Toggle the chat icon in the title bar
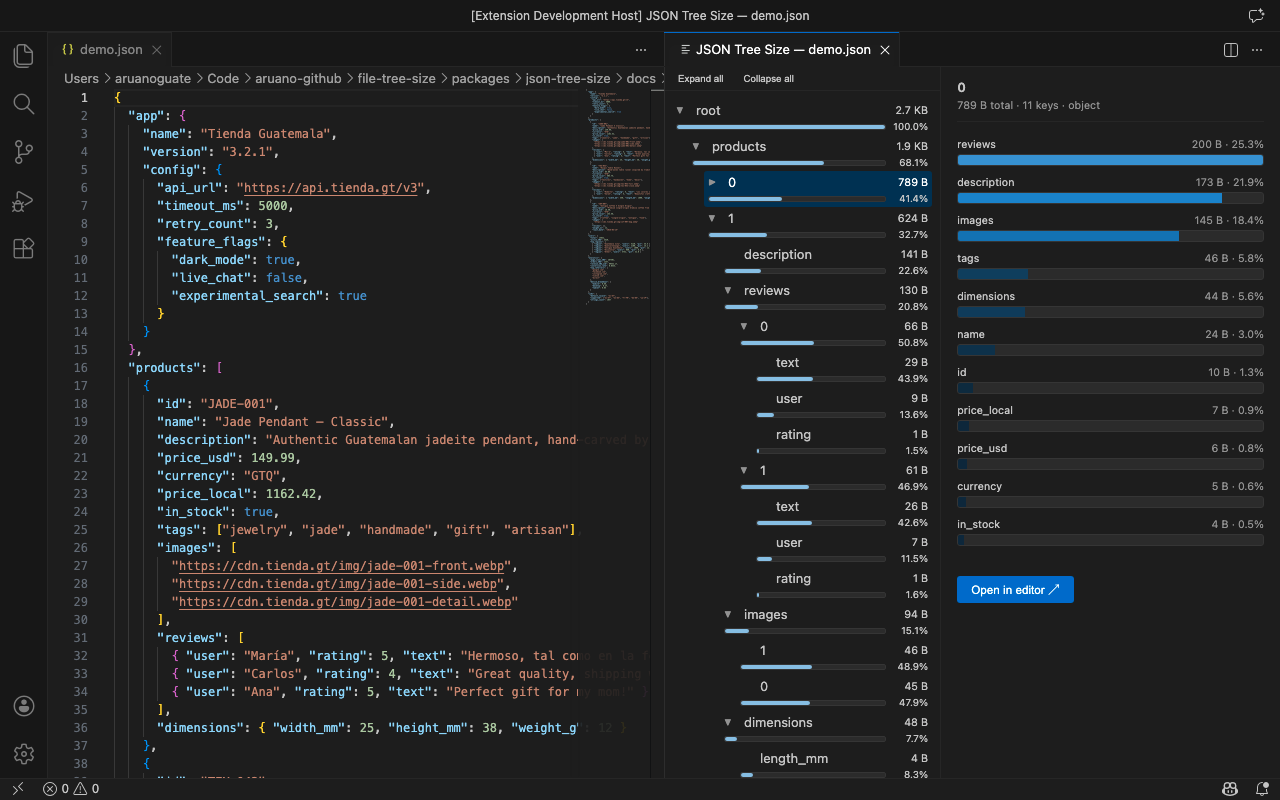Image resolution: width=1280 pixels, height=800 pixels. pyautogui.click(x=1257, y=16)
